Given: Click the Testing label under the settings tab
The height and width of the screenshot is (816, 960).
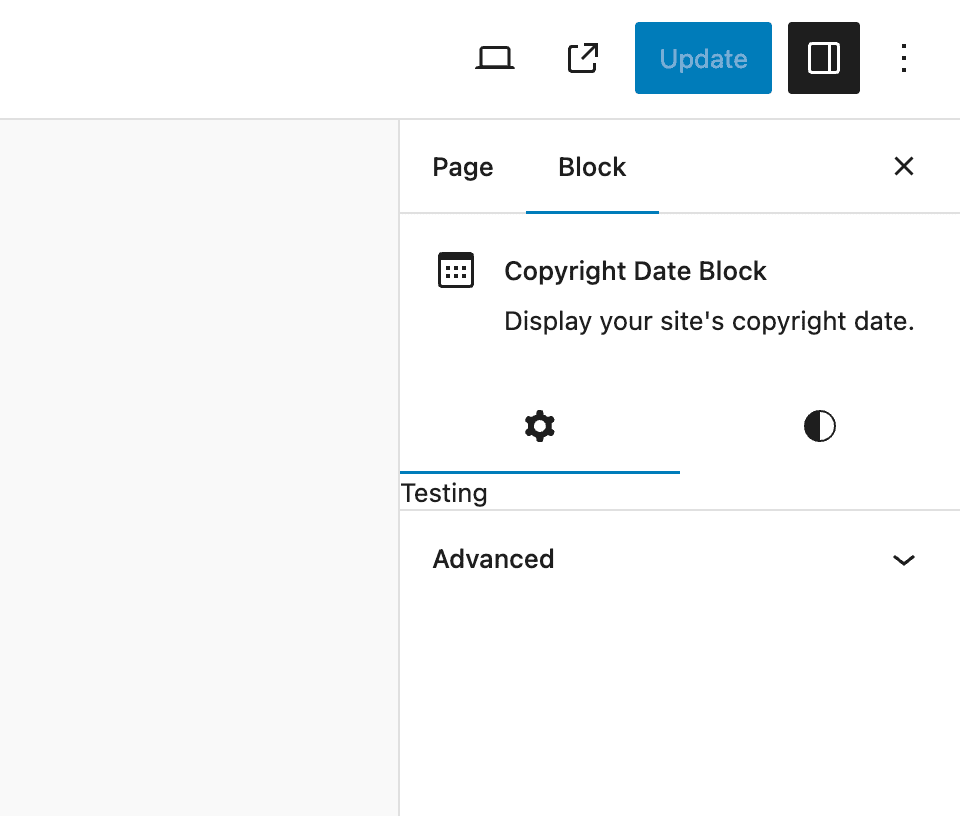Looking at the screenshot, I should 444,492.
